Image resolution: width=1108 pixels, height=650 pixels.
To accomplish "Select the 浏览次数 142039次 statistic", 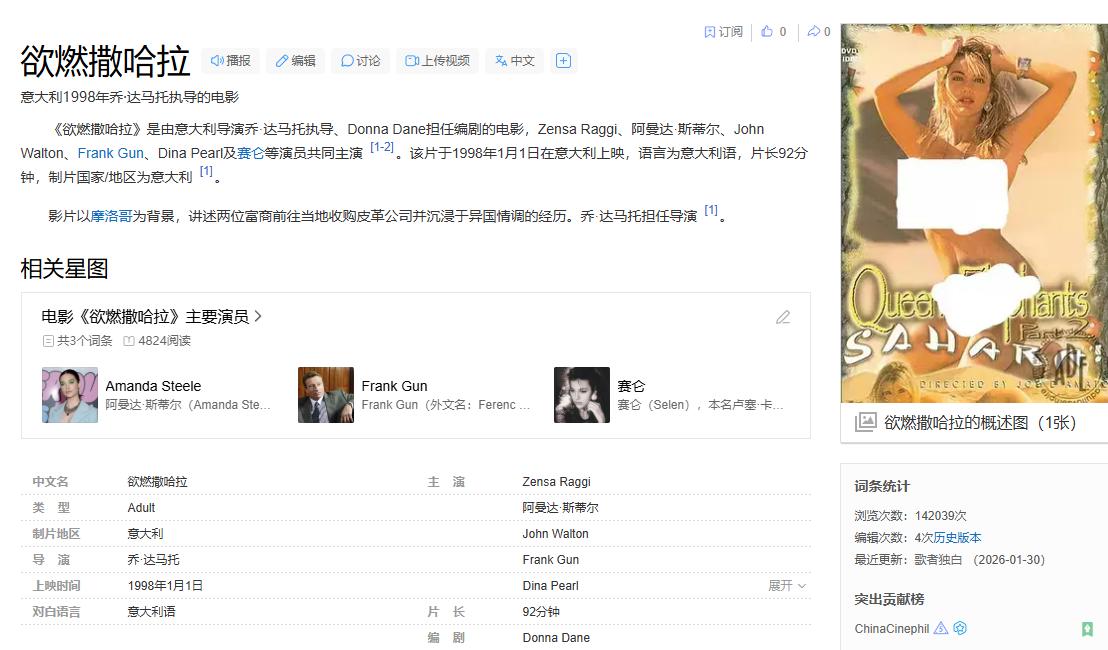I will pos(910,516).
